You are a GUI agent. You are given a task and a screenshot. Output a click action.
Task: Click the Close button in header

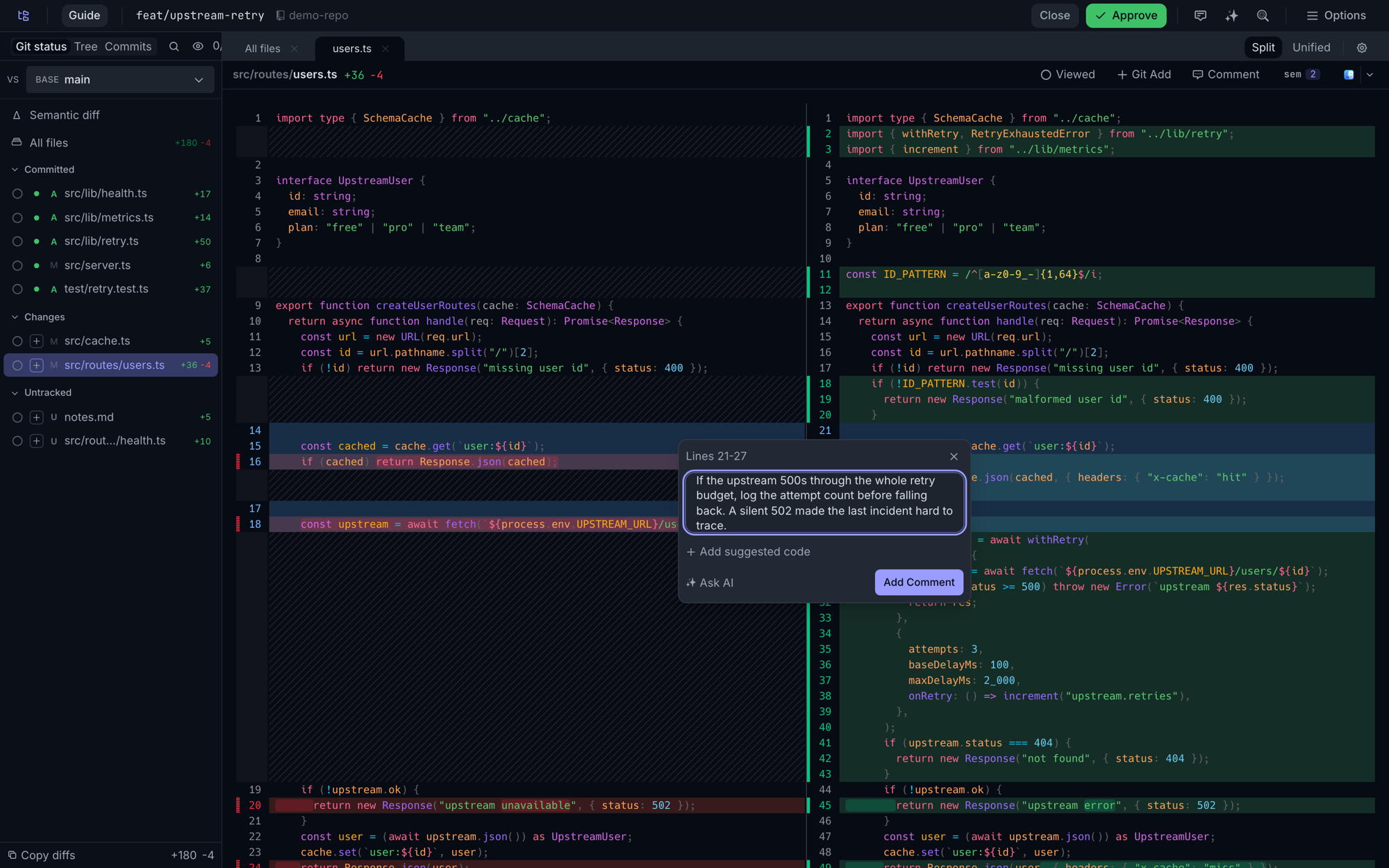pos(1054,15)
